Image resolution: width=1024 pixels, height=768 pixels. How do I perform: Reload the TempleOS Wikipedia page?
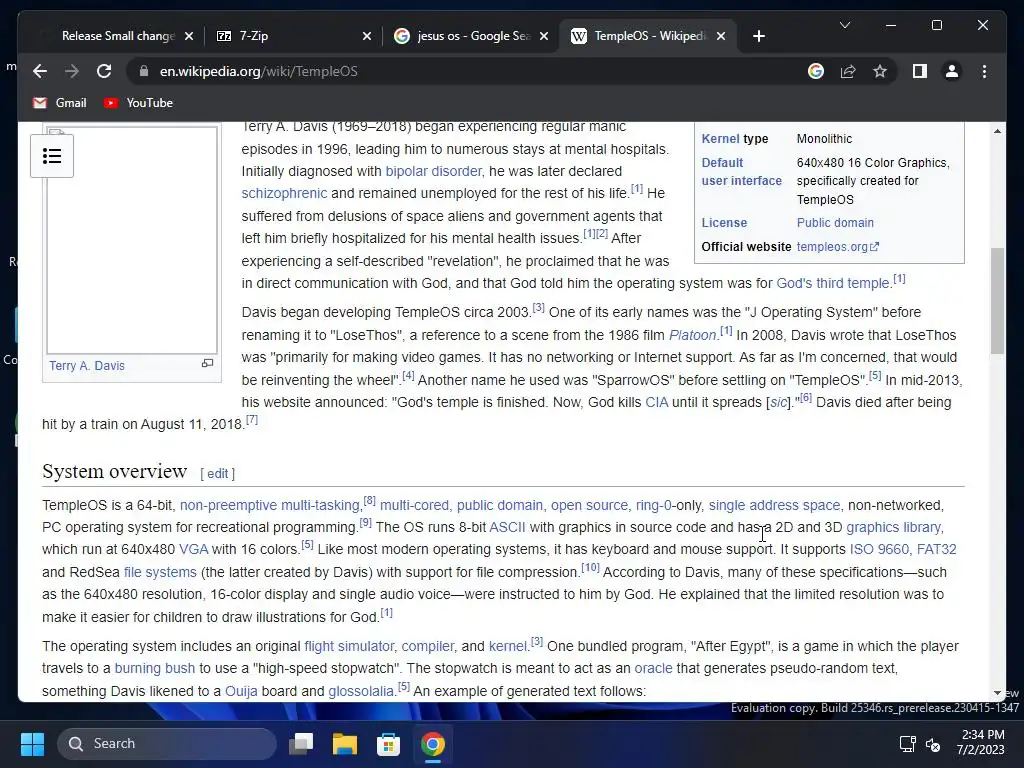coord(104,71)
